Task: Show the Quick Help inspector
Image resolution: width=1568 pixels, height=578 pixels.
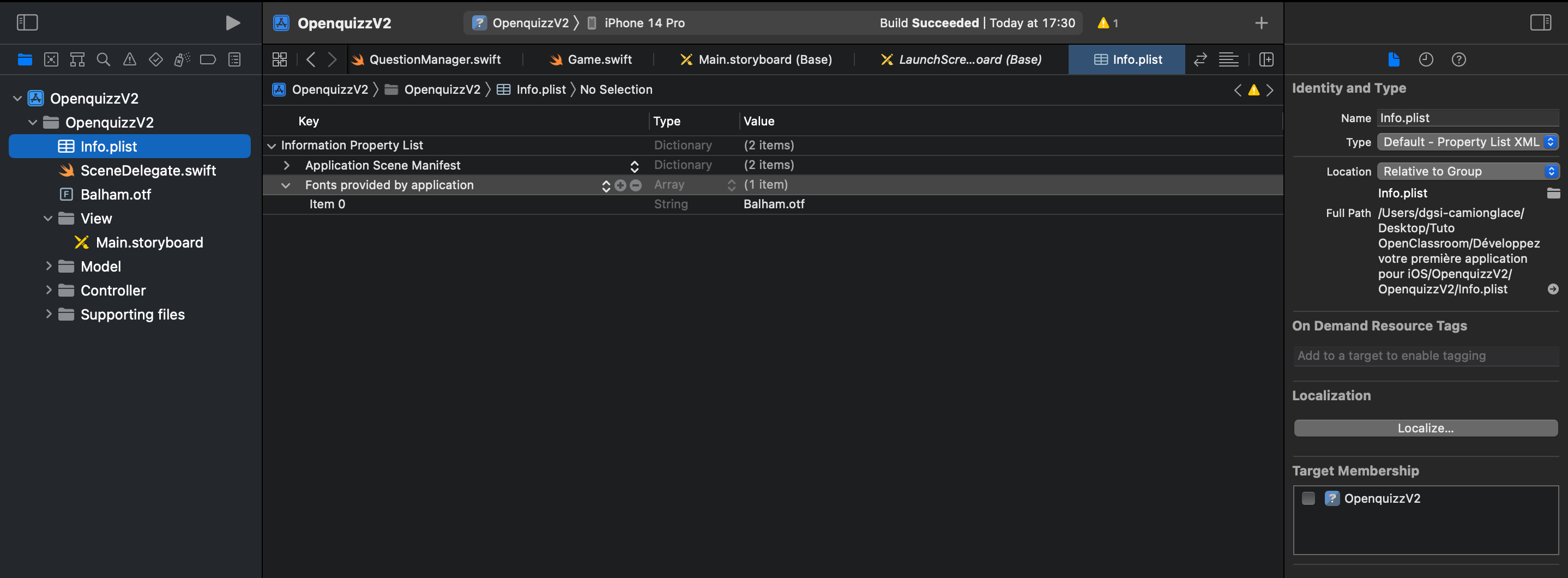Action: [1459, 59]
